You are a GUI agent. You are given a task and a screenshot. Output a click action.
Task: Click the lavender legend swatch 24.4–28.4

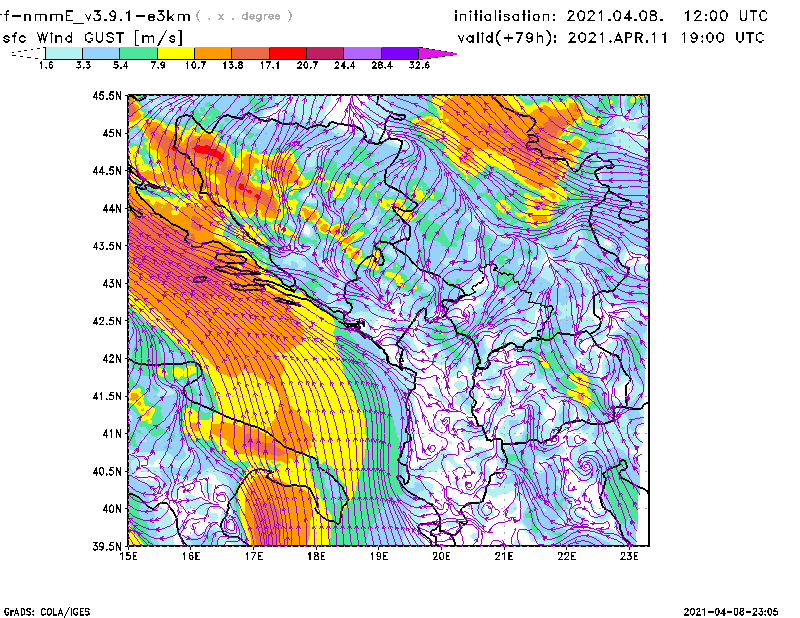(x=363, y=53)
